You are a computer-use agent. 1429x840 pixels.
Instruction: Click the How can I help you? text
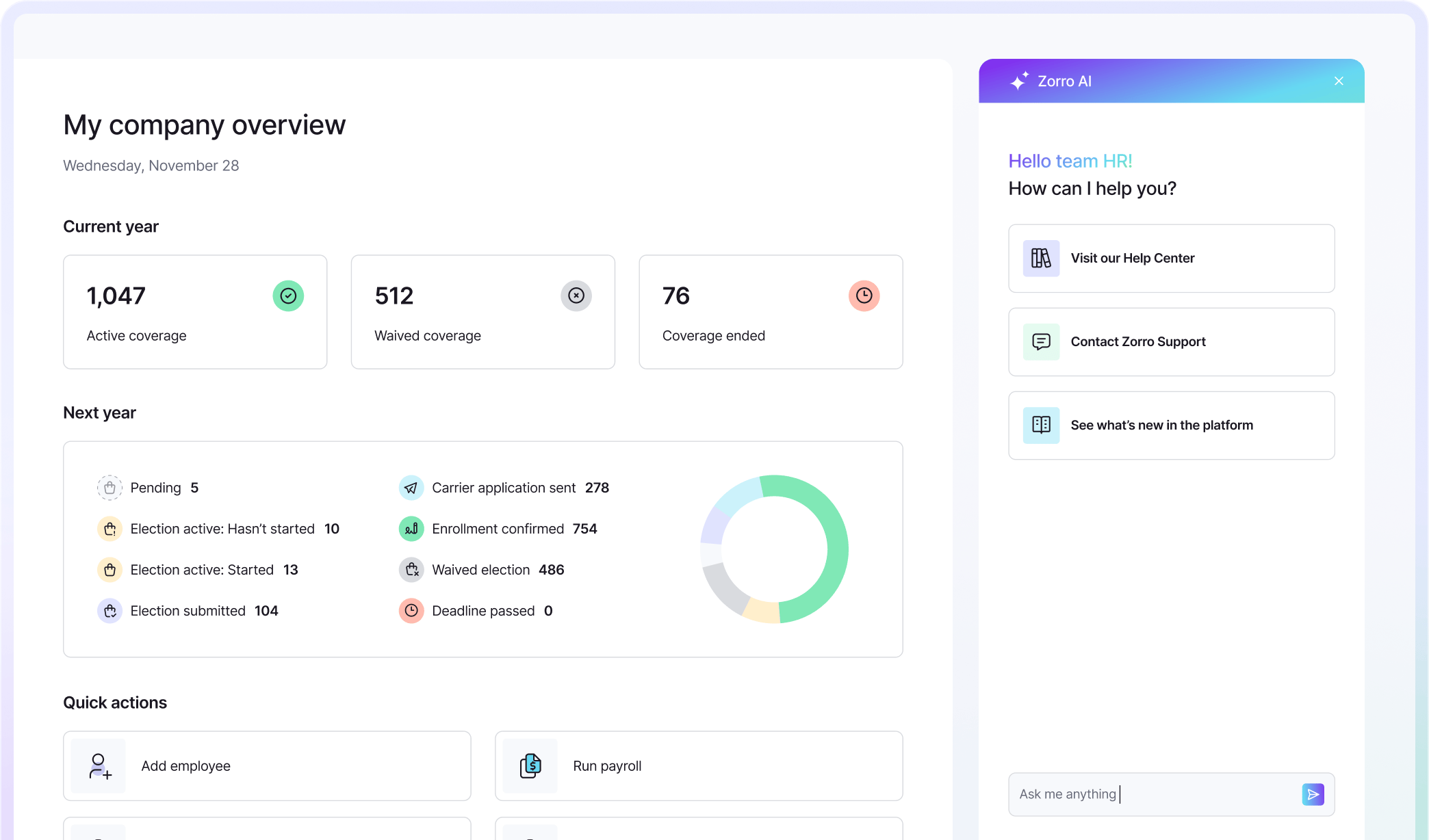click(x=1092, y=188)
